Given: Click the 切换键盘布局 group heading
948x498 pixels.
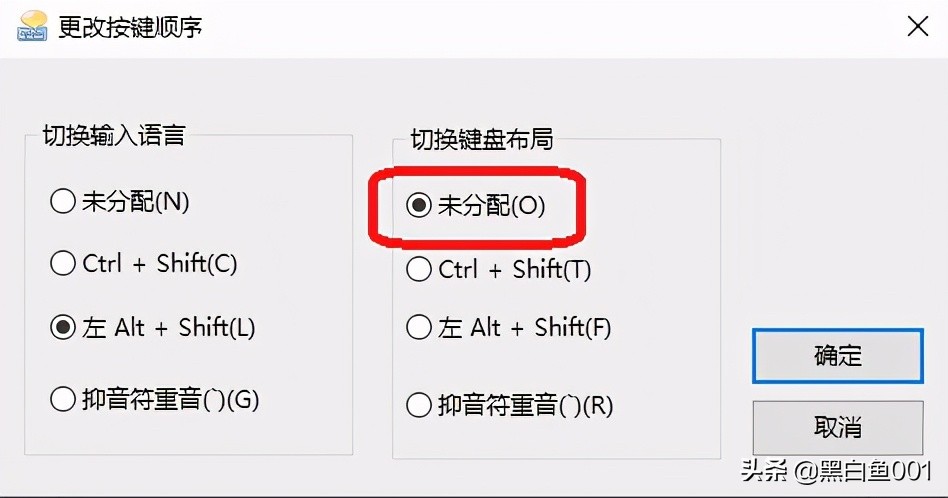Looking at the screenshot, I should pyautogui.click(x=481, y=139).
